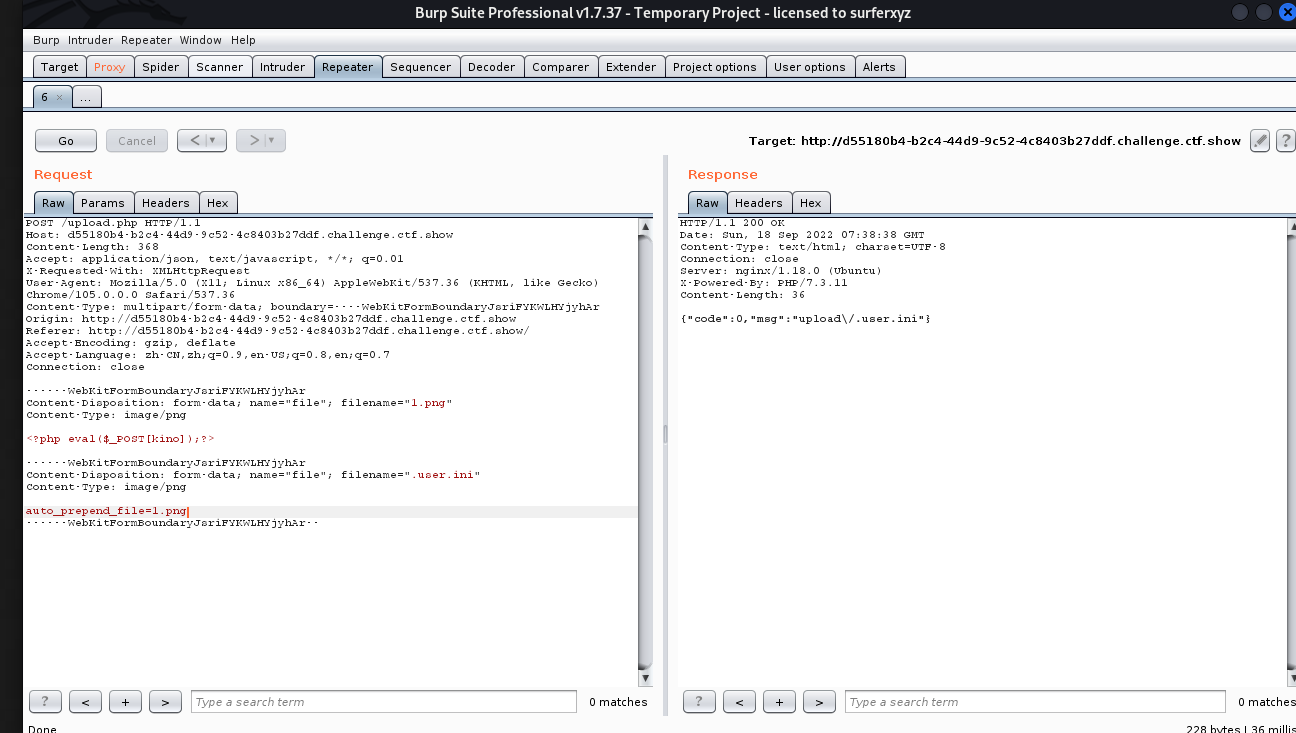Click the request pane vertical scrollbar
1296x733 pixels.
[645, 452]
